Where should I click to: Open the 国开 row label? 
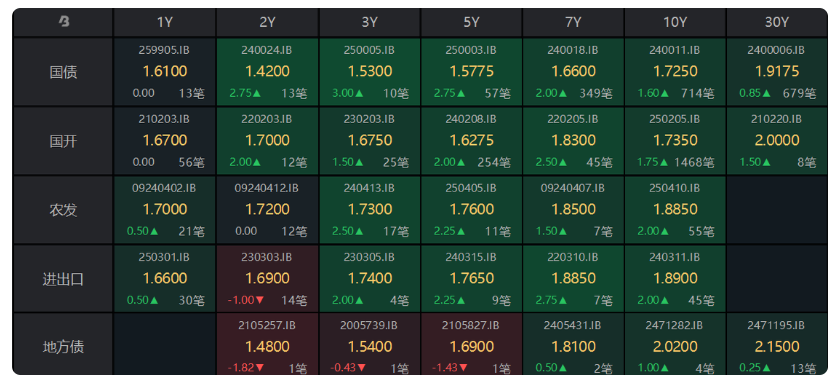[x=63, y=141]
